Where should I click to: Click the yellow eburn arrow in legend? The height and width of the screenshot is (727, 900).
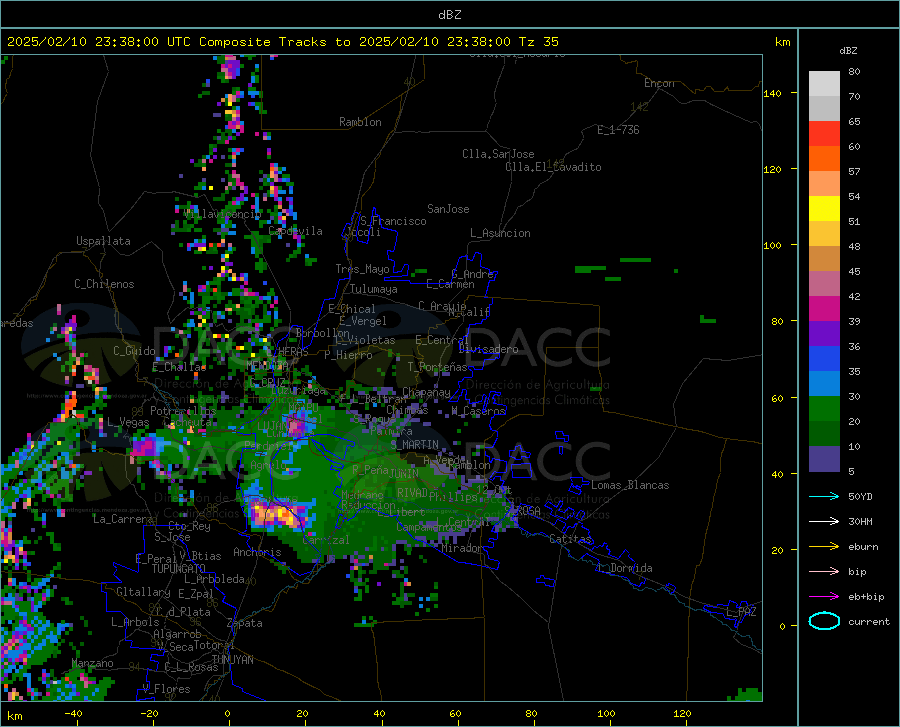(824, 546)
